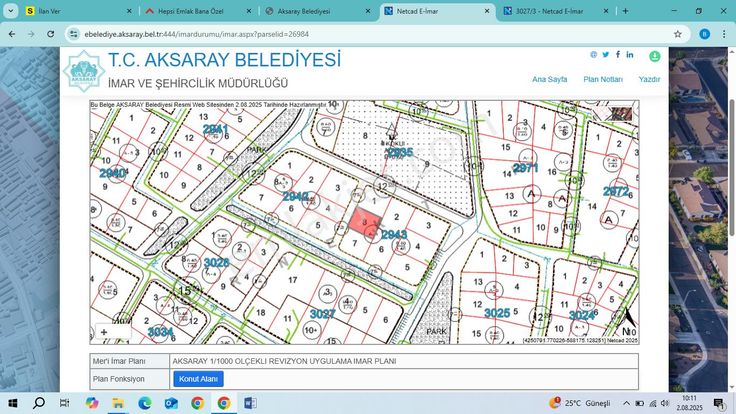Click the Konut Alanı button
Viewport: 736px width, 414px height.
198,379
